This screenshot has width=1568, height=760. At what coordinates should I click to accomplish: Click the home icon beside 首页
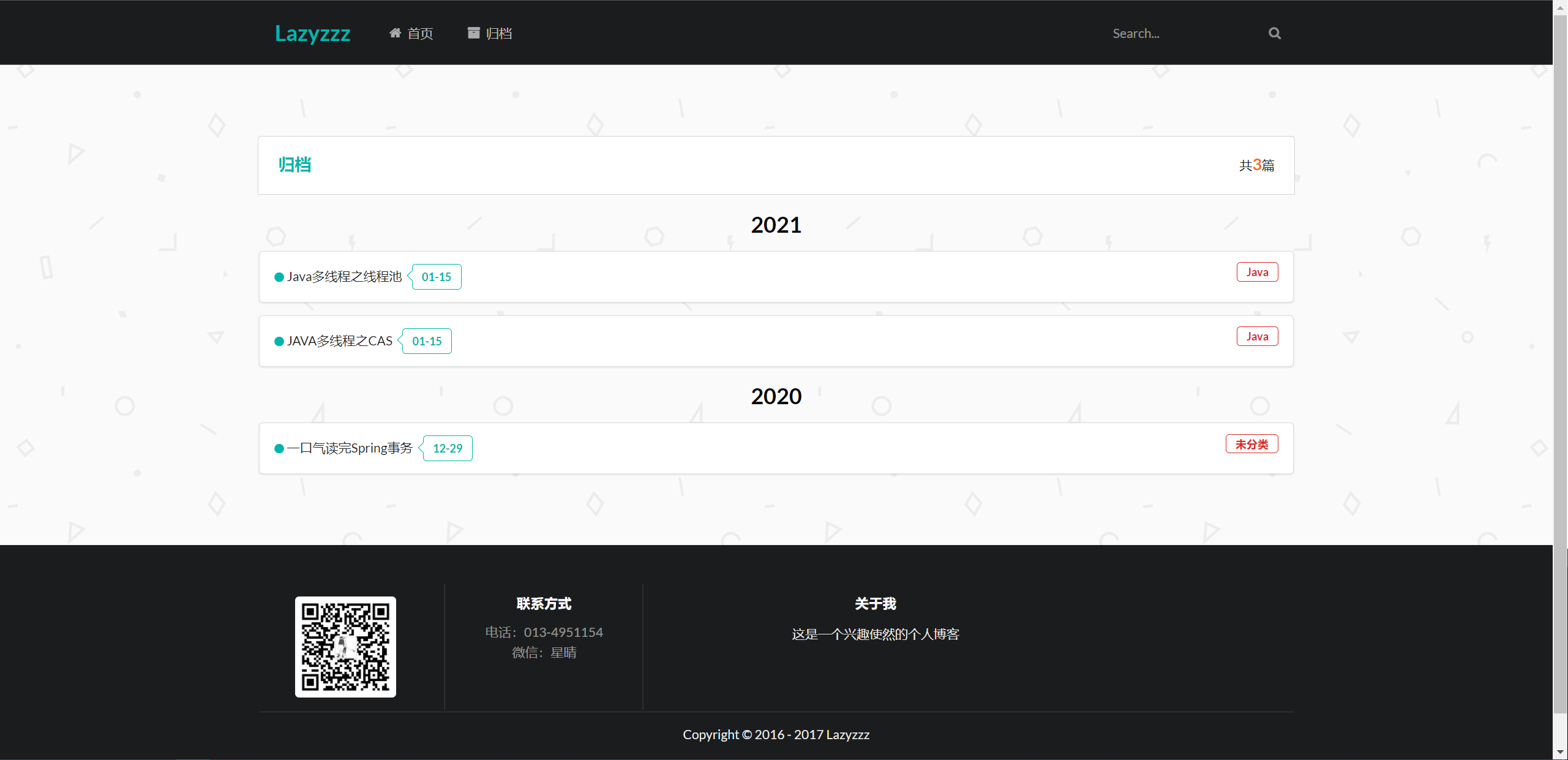pos(395,33)
